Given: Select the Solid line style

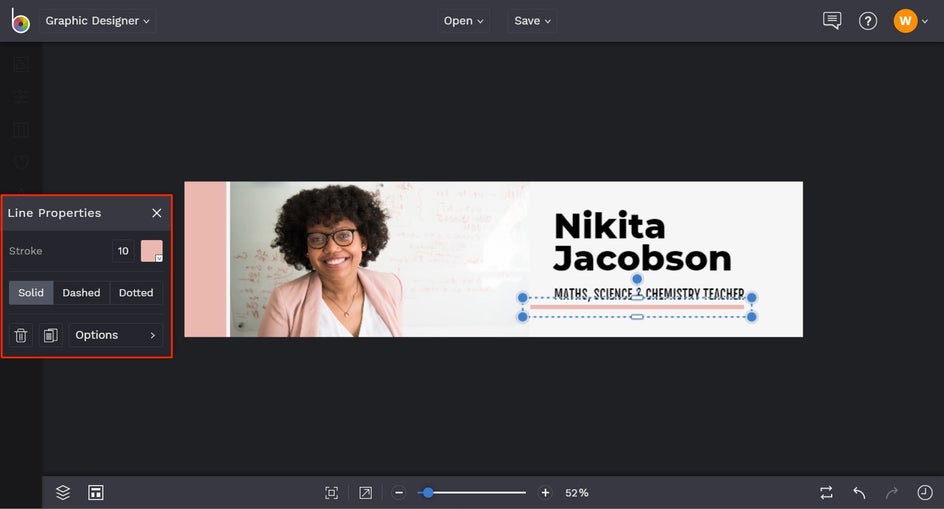Looking at the screenshot, I should (31, 293).
